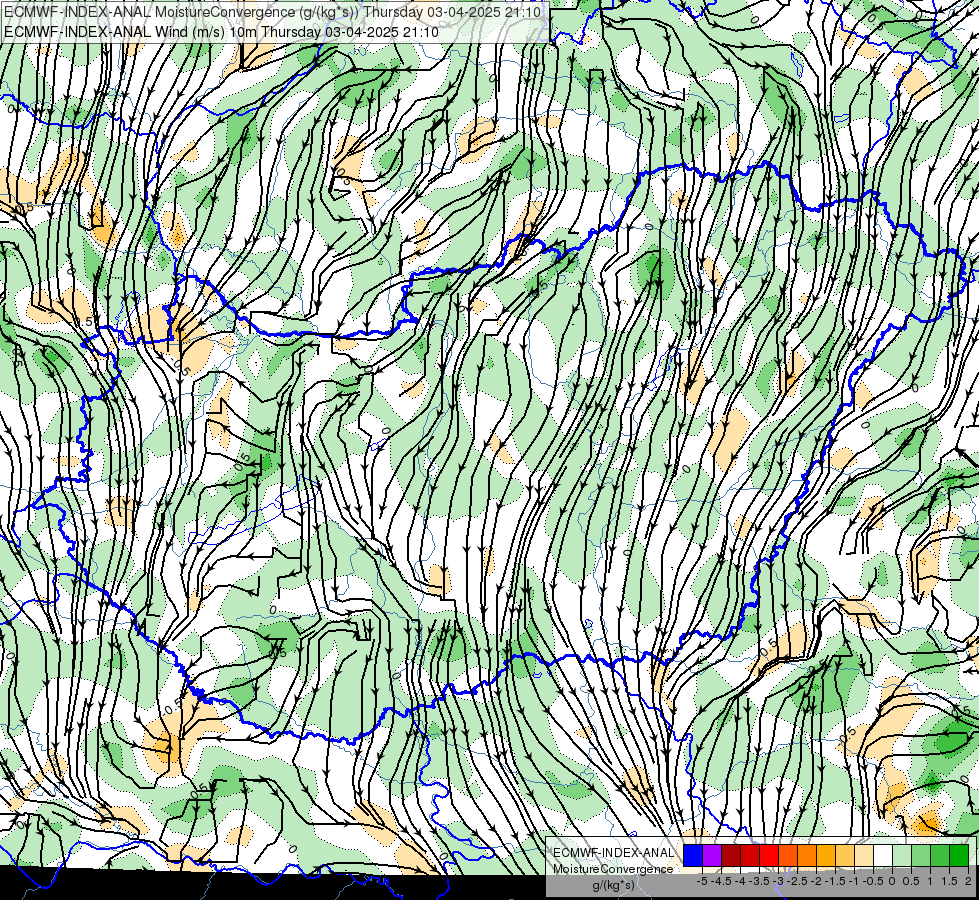
Task: Click MoistureConvergence text in the legend
Action: (613, 869)
